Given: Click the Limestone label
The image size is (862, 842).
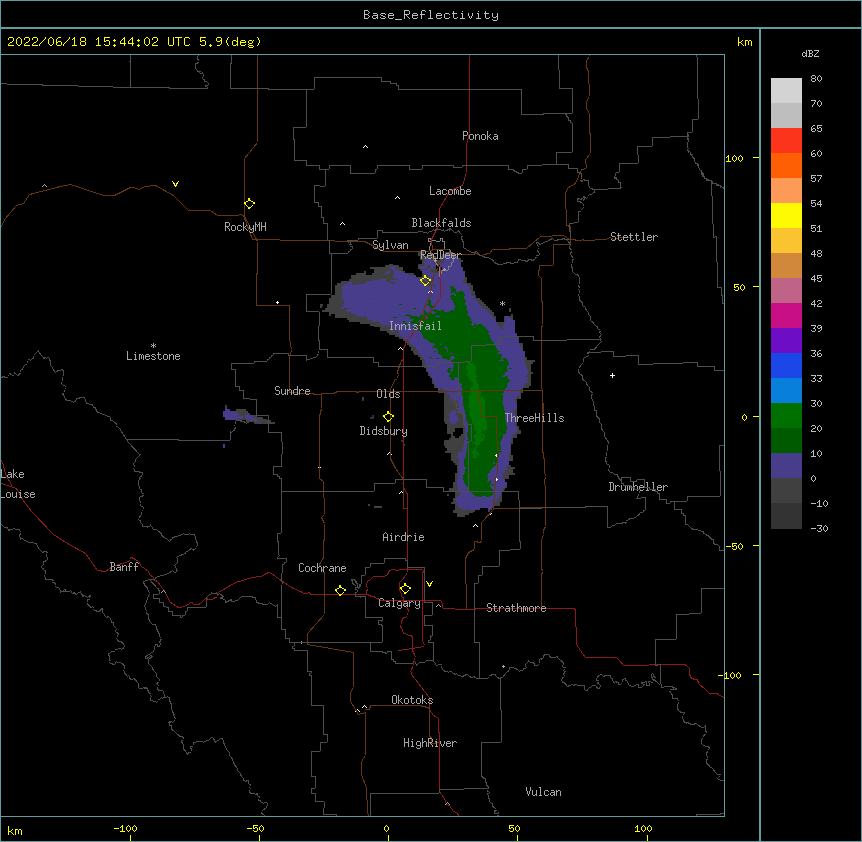Looking at the screenshot, I should 153,356.
